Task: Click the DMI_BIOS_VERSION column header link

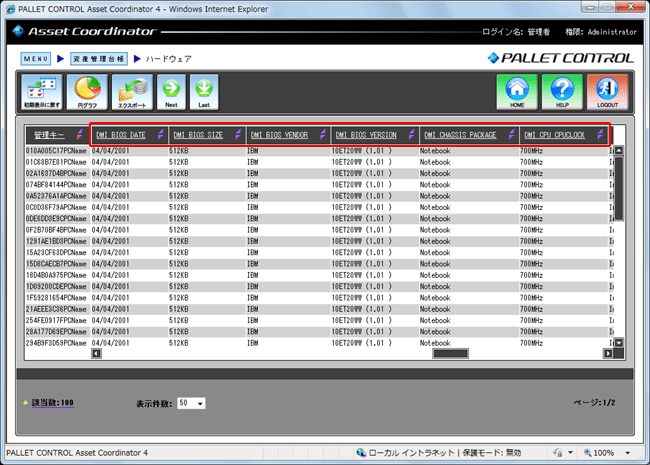Action: point(366,135)
